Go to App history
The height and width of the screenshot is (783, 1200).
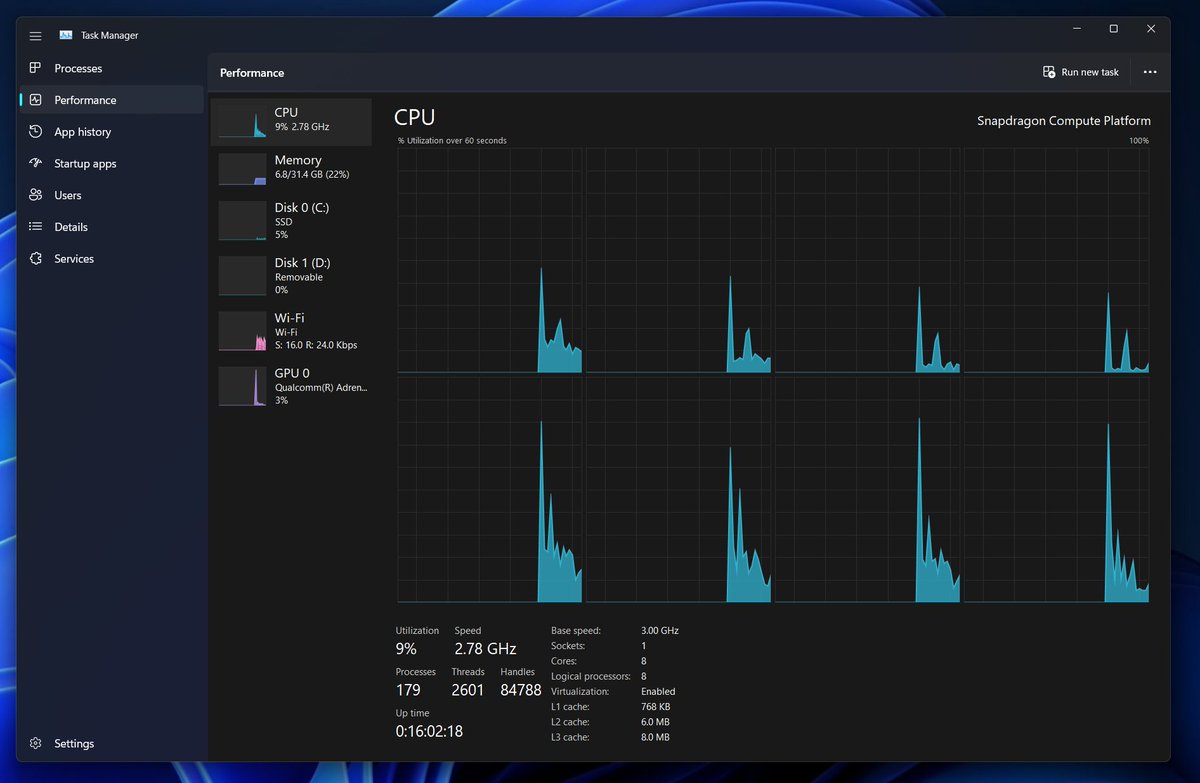click(x=111, y=132)
